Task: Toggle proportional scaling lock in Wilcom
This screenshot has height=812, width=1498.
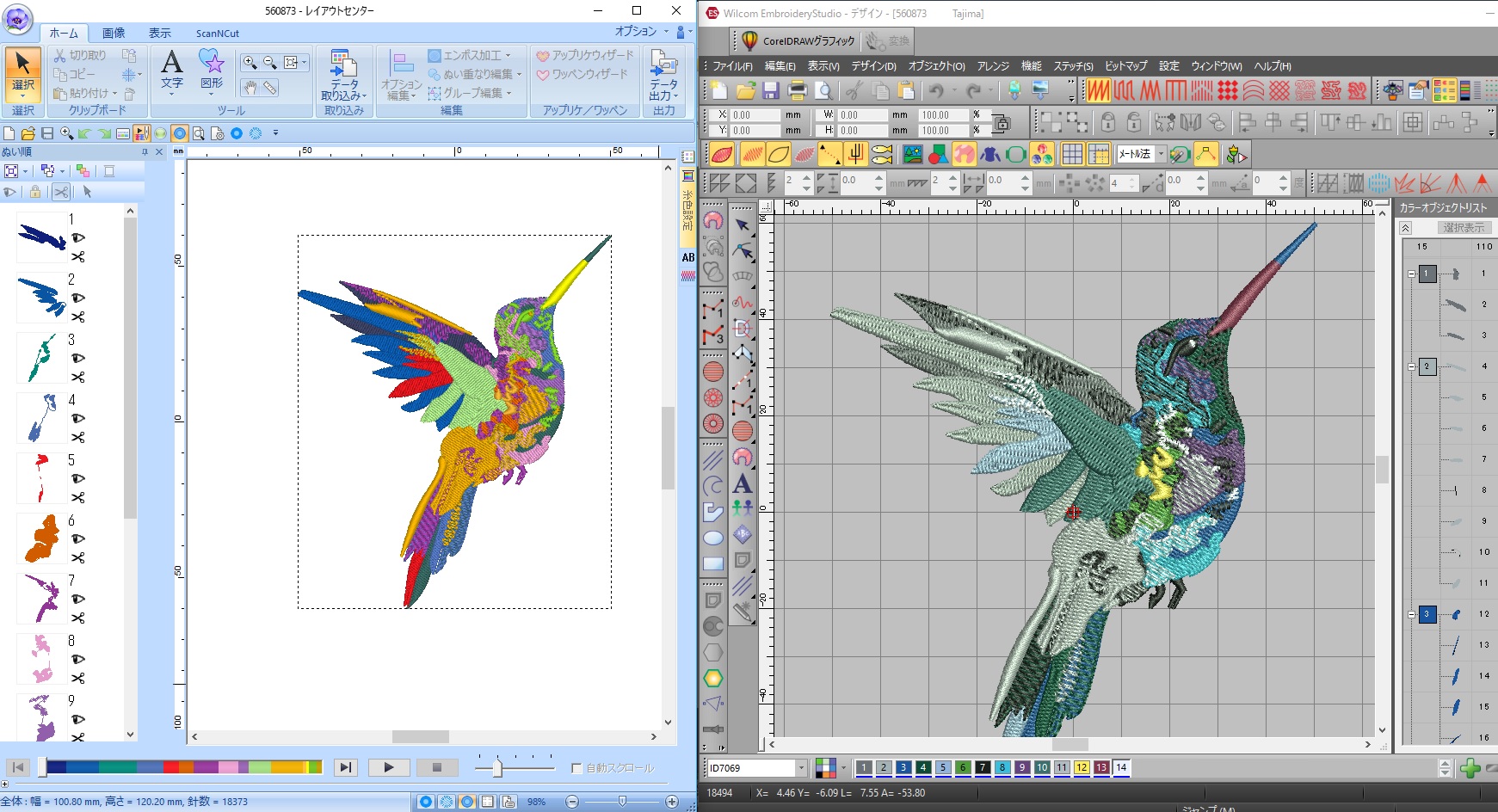Action: [x=1002, y=123]
